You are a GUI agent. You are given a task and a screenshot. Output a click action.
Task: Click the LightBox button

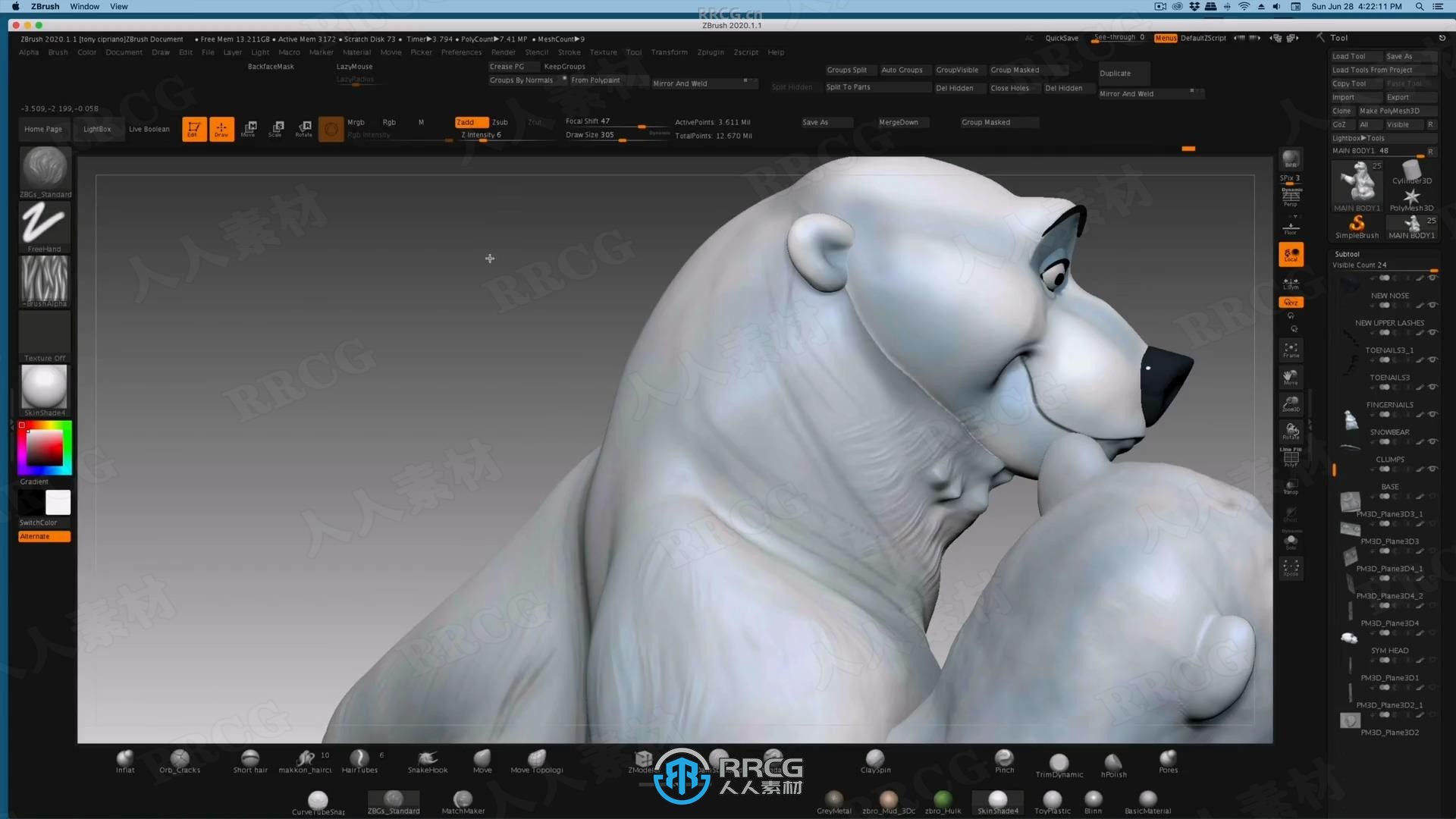point(97,129)
